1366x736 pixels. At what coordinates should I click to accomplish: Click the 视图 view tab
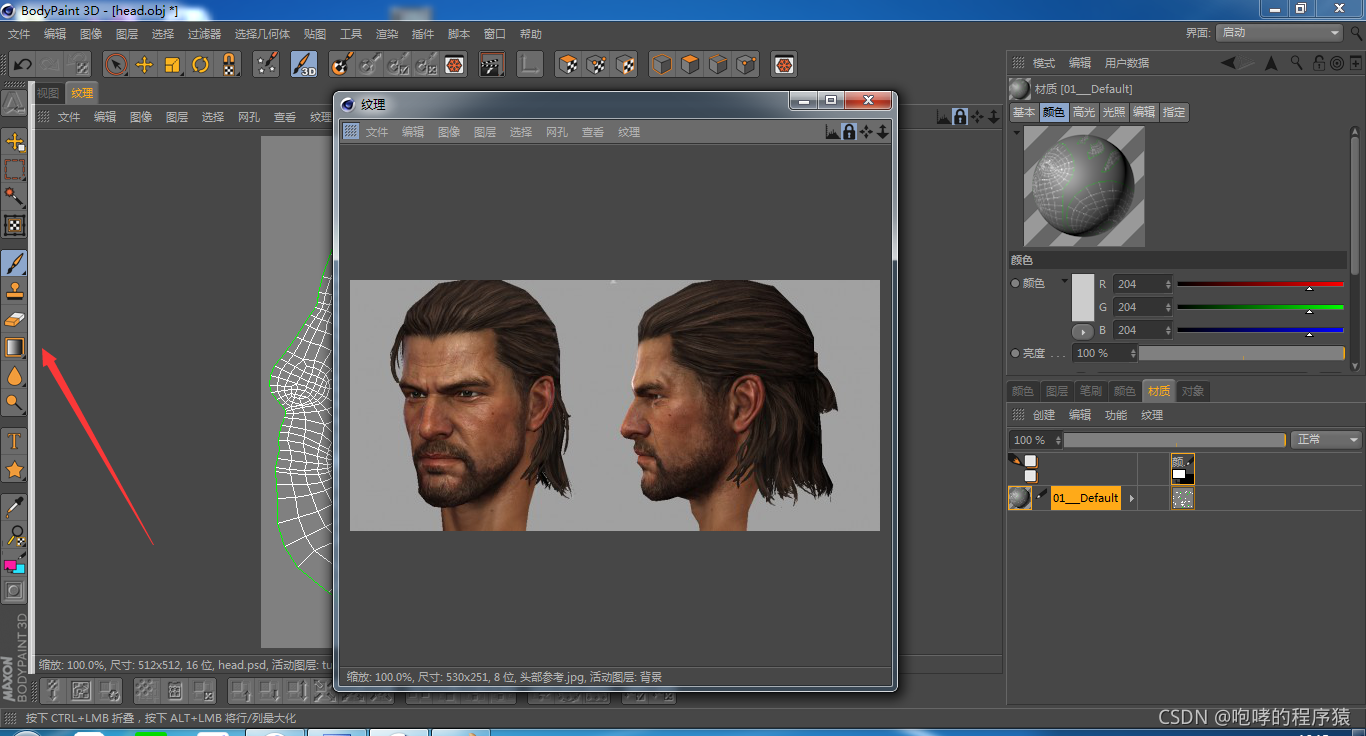[x=48, y=93]
